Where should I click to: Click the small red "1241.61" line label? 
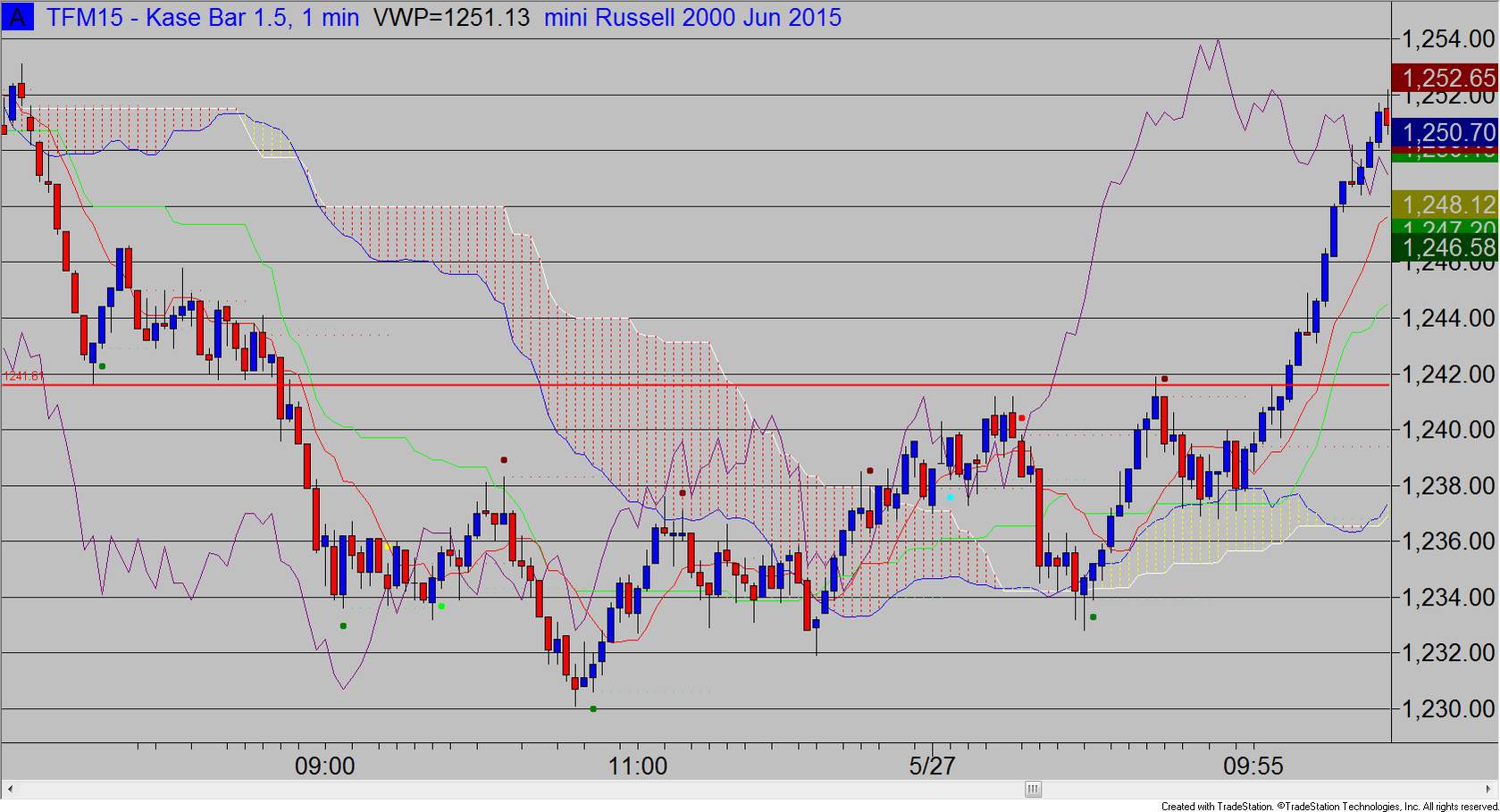point(23,376)
